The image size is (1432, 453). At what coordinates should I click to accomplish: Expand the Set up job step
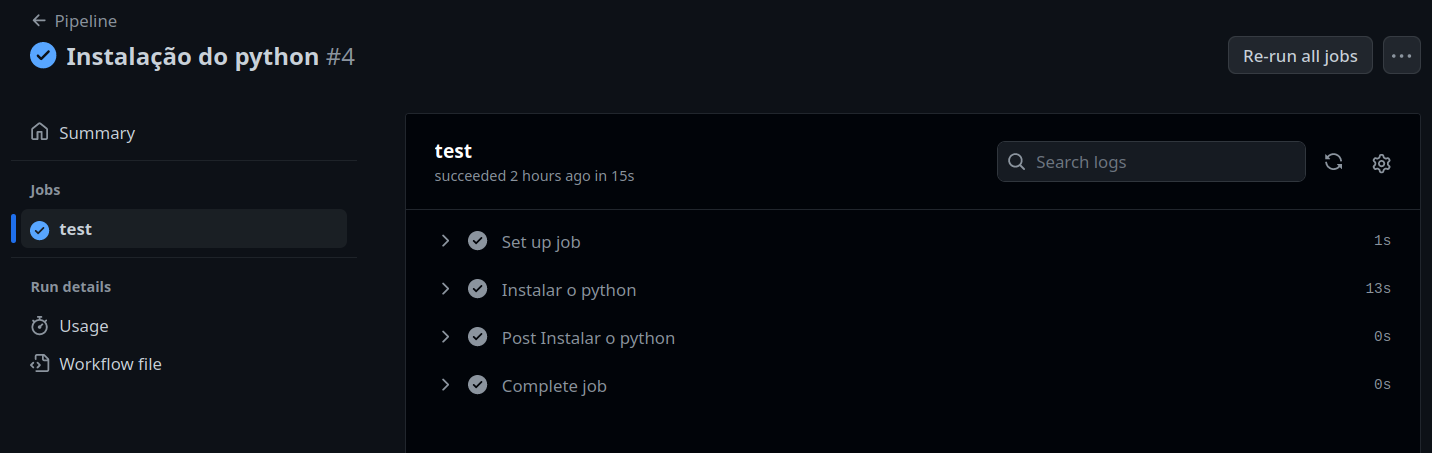point(446,241)
